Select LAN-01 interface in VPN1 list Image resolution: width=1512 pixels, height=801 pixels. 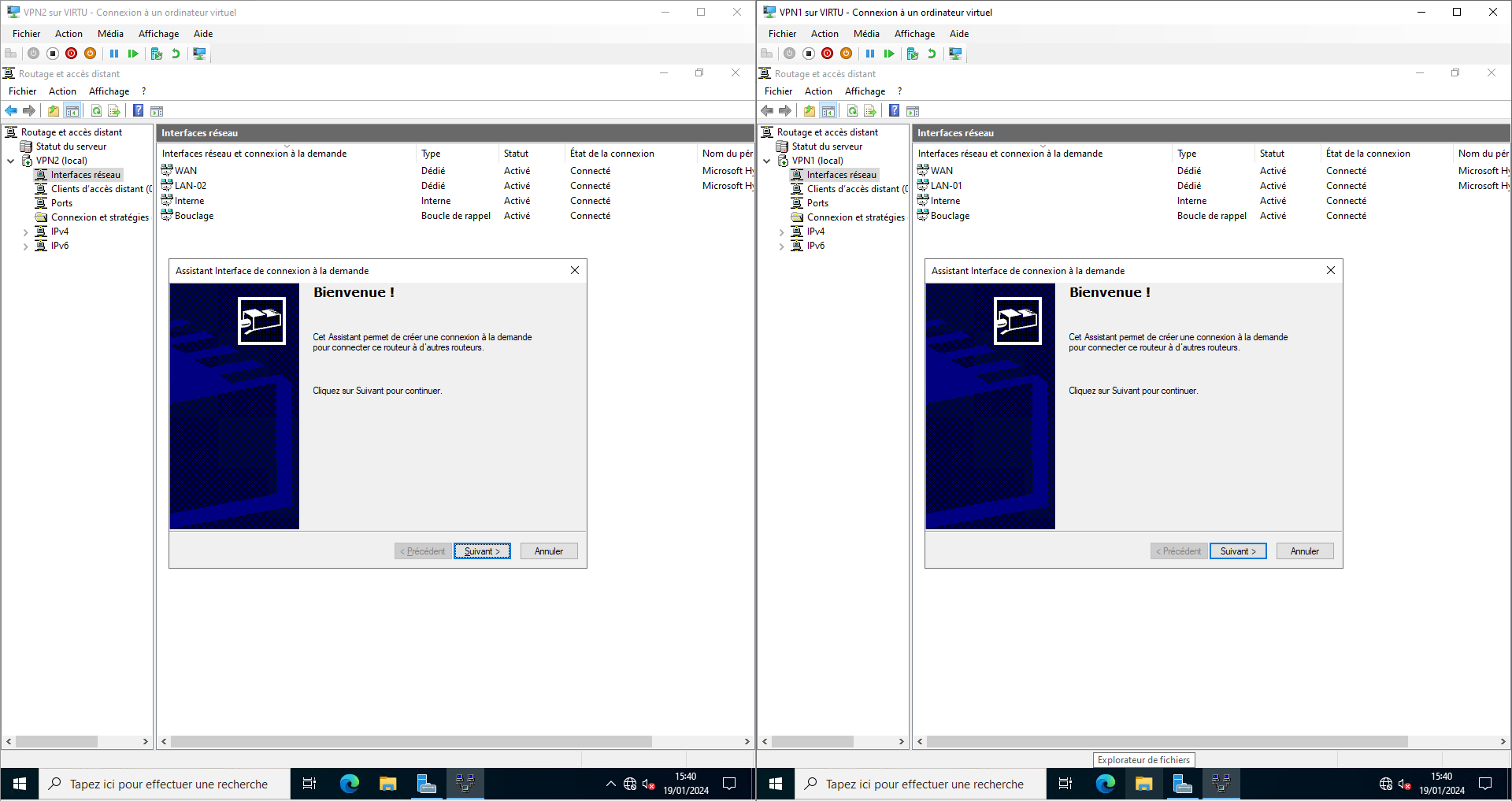946,186
